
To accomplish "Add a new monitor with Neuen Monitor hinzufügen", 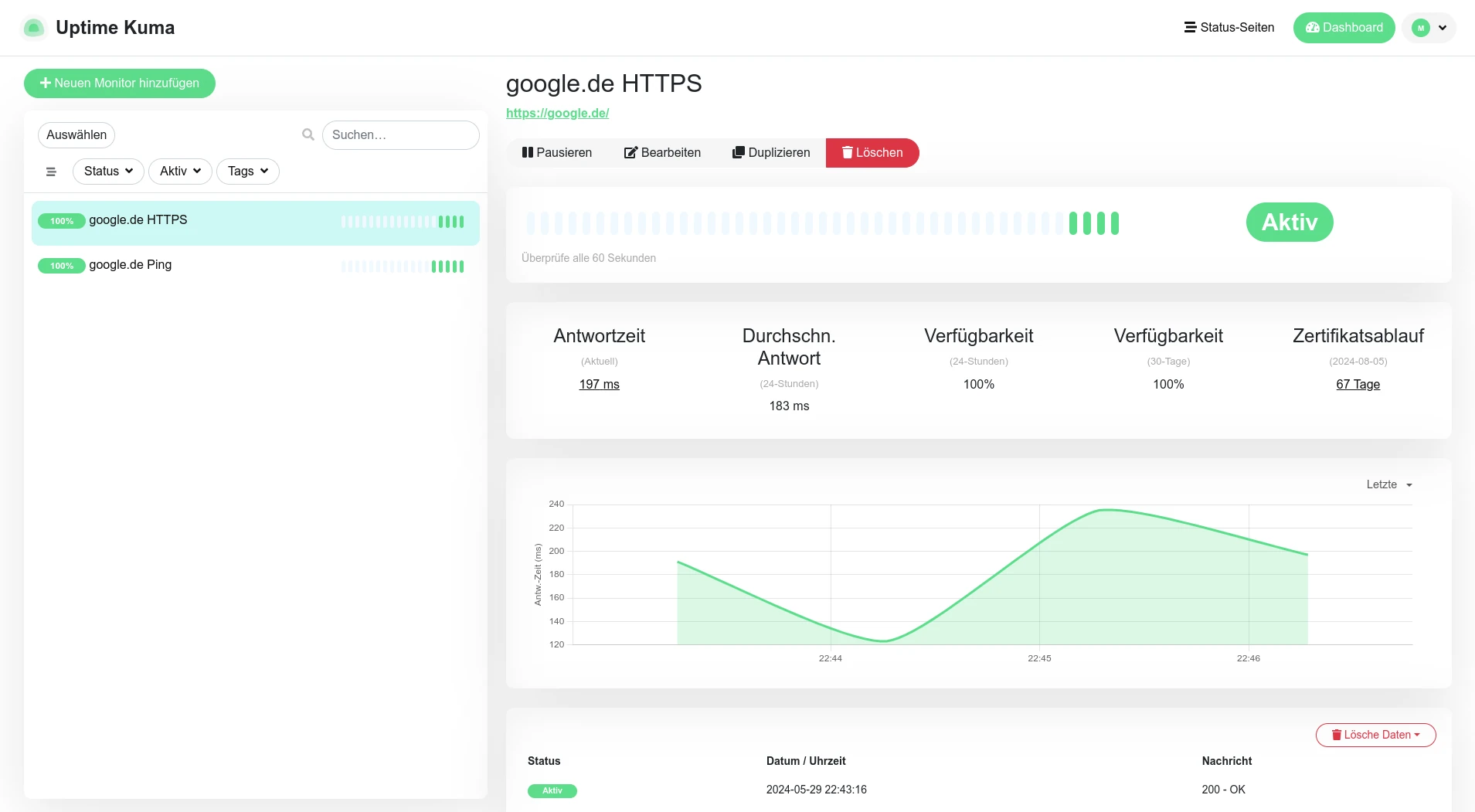I will (120, 83).
